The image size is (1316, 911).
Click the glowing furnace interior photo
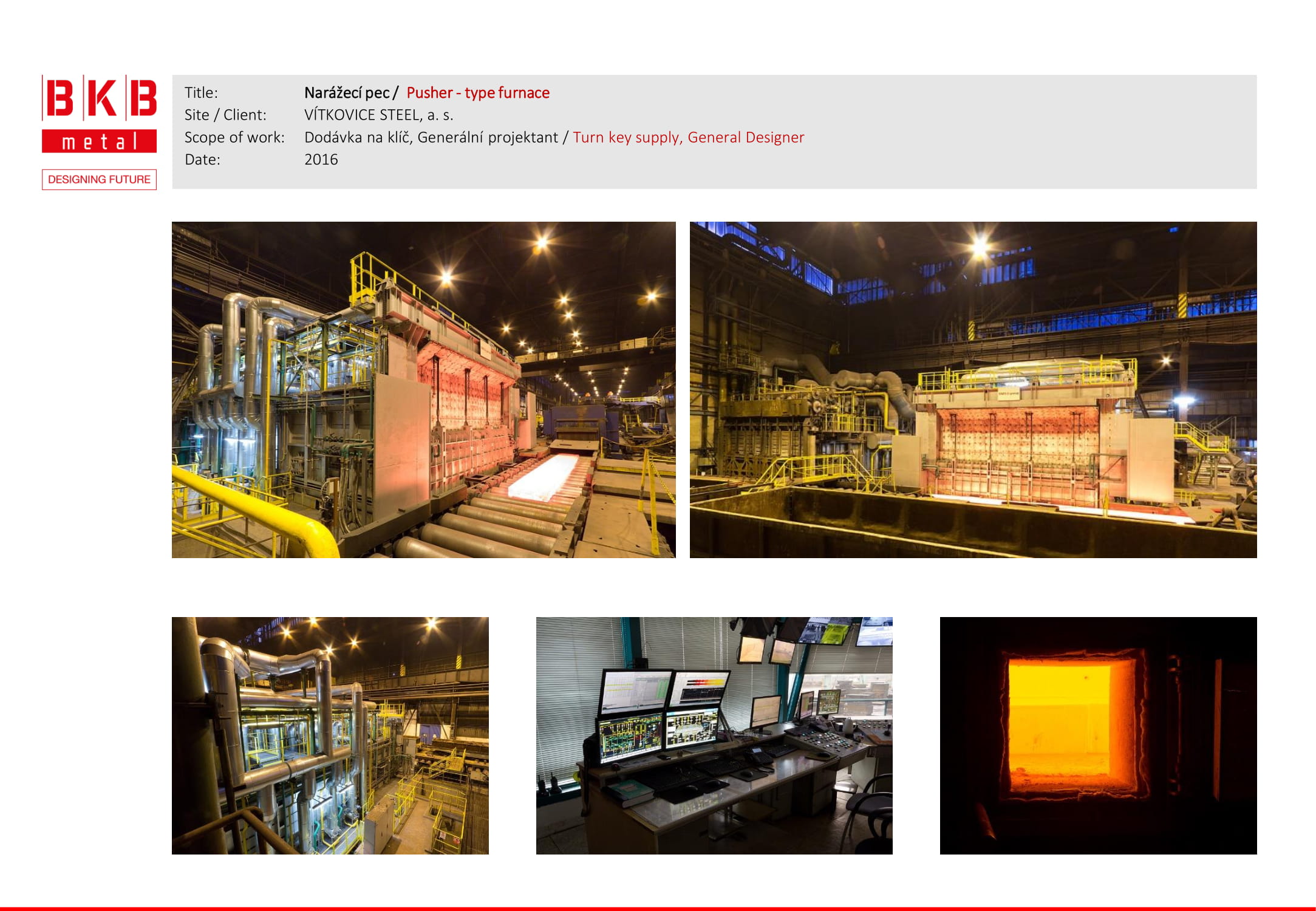click(1098, 735)
